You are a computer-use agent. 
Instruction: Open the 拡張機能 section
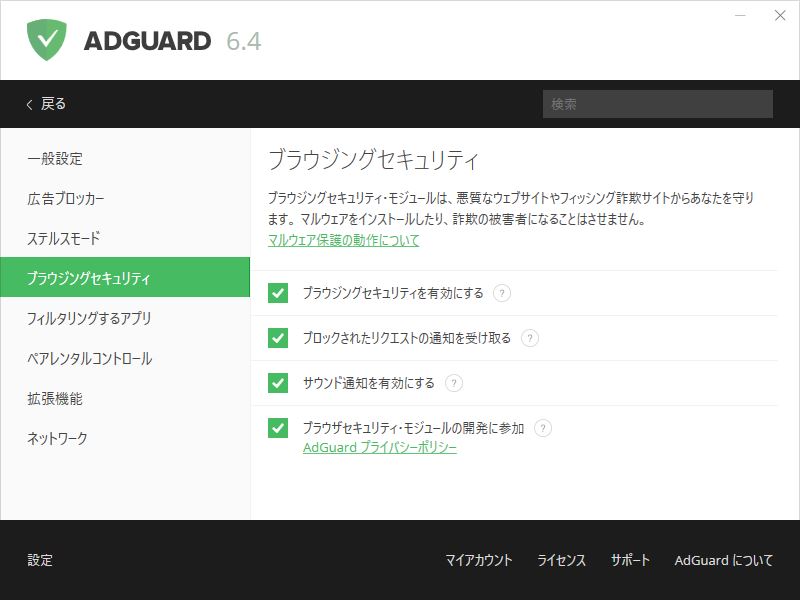click(125, 398)
